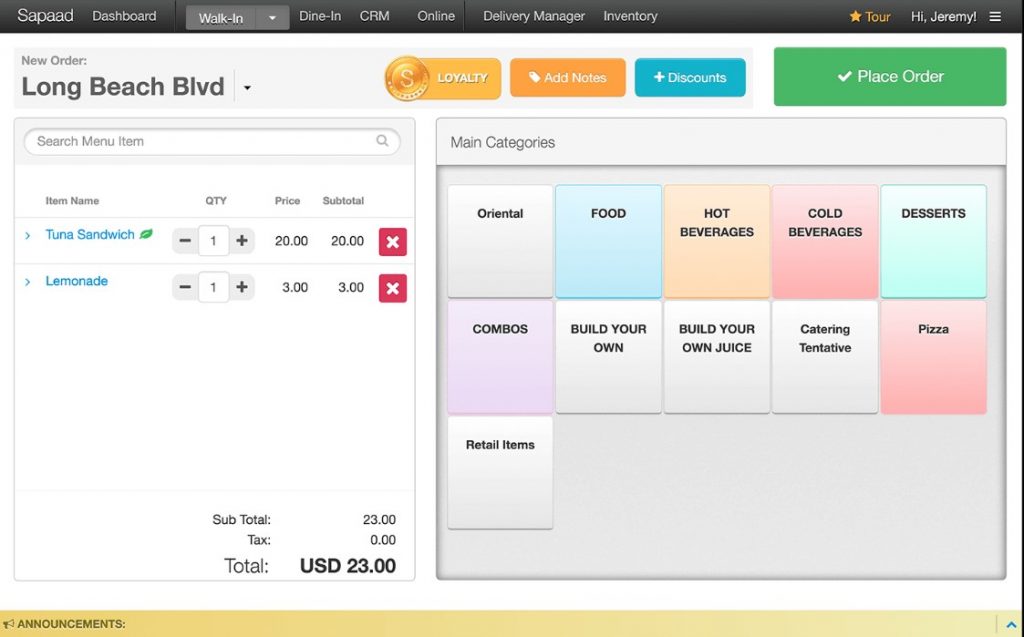The width and height of the screenshot is (1024, 637).
Task: Expand the Tuna Sandwich row chevron
Action: (x=27, y=235)
